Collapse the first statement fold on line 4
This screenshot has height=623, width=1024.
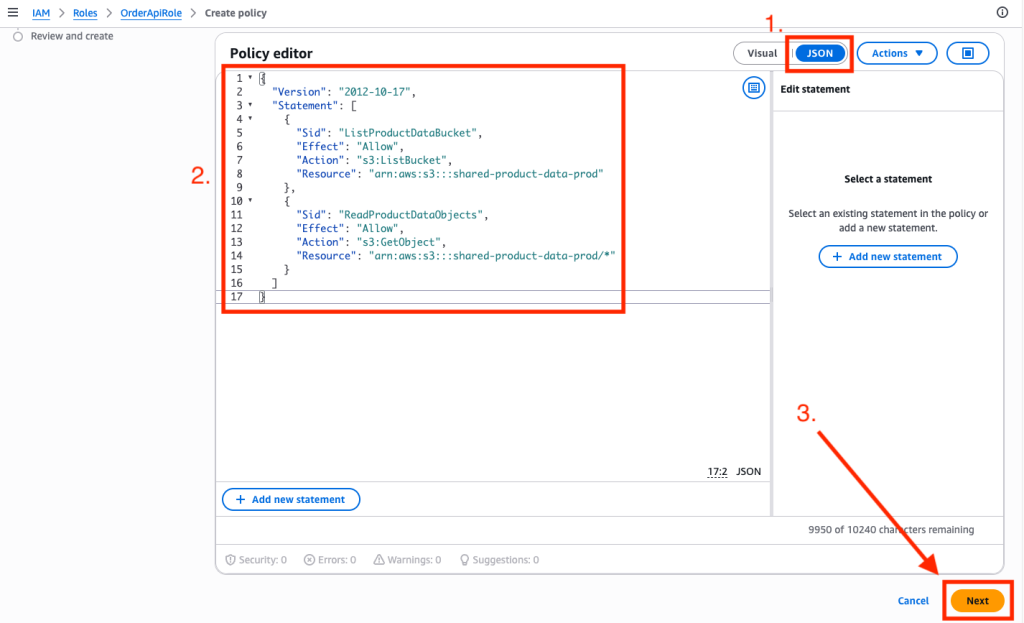coord(250,119)
